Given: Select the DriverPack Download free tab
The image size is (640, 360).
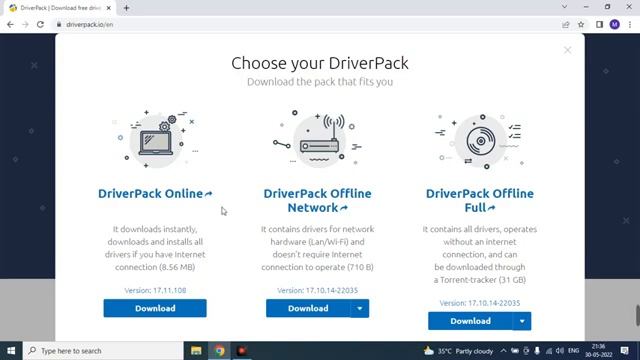Looking at the screenshot, I should pyautogui.click(x=60, y=8).
